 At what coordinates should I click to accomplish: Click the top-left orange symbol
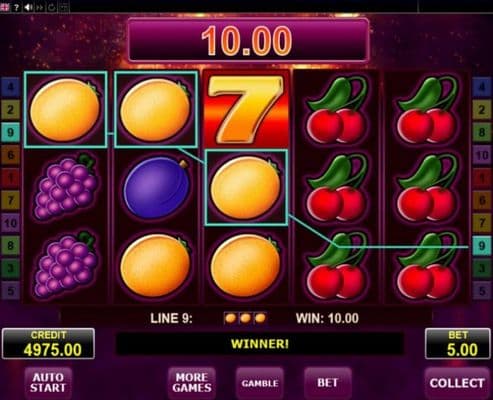click(65, 109)
